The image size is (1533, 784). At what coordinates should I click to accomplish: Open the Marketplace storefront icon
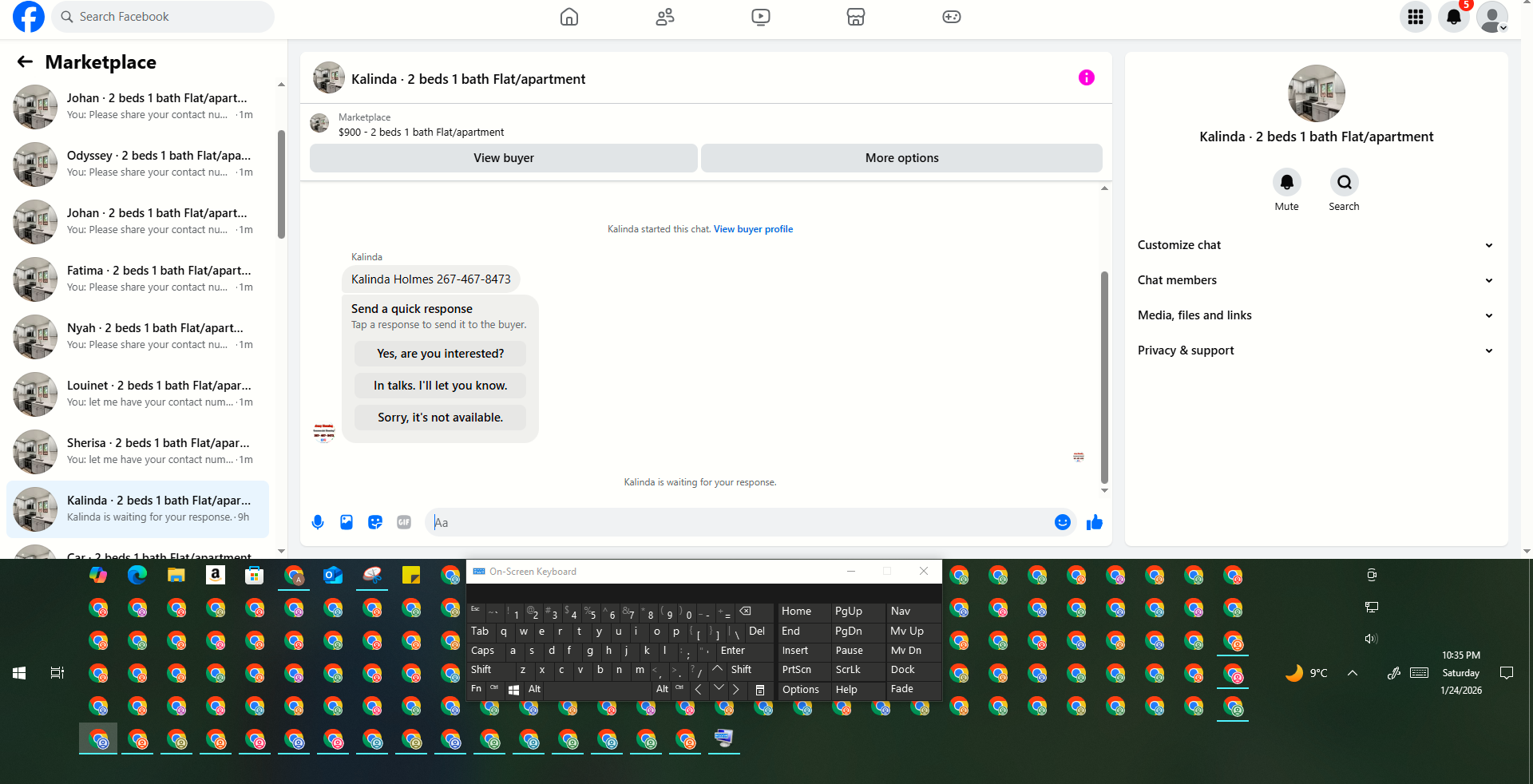pyautogui.click(x=856, y=17)
